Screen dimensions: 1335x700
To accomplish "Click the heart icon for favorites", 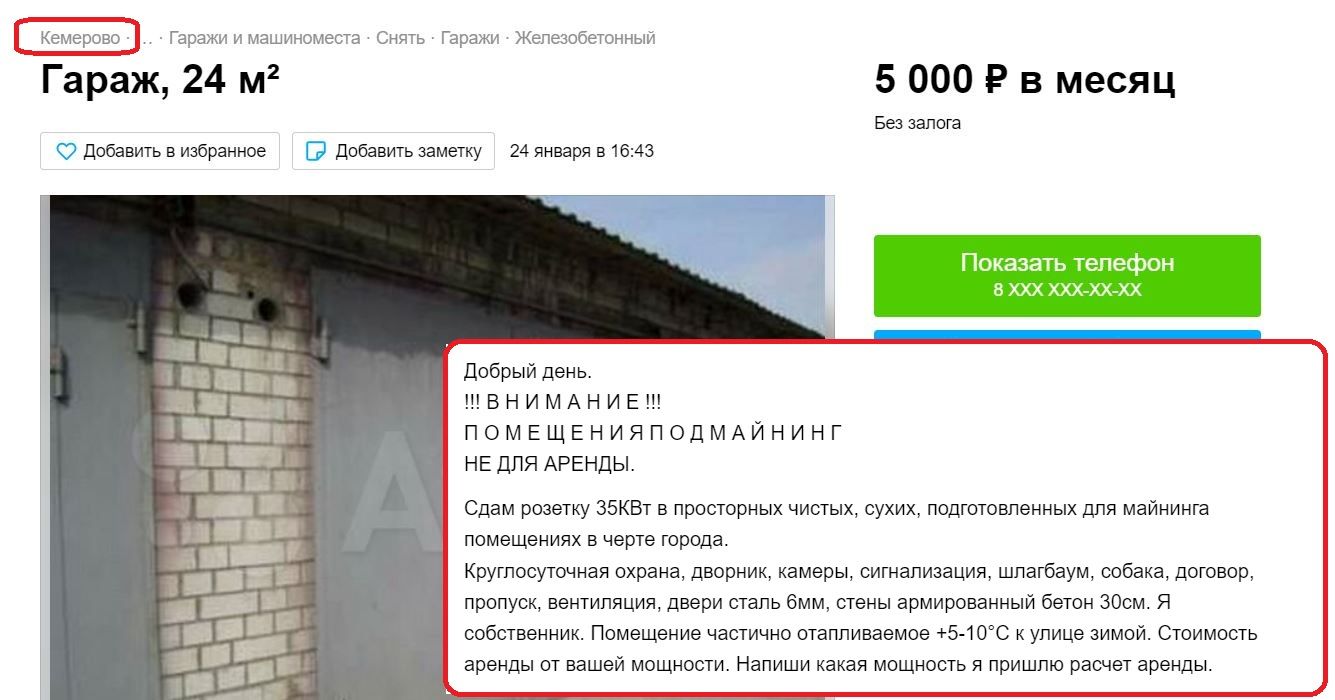I will pyautogui.click(x=66, y=152).
